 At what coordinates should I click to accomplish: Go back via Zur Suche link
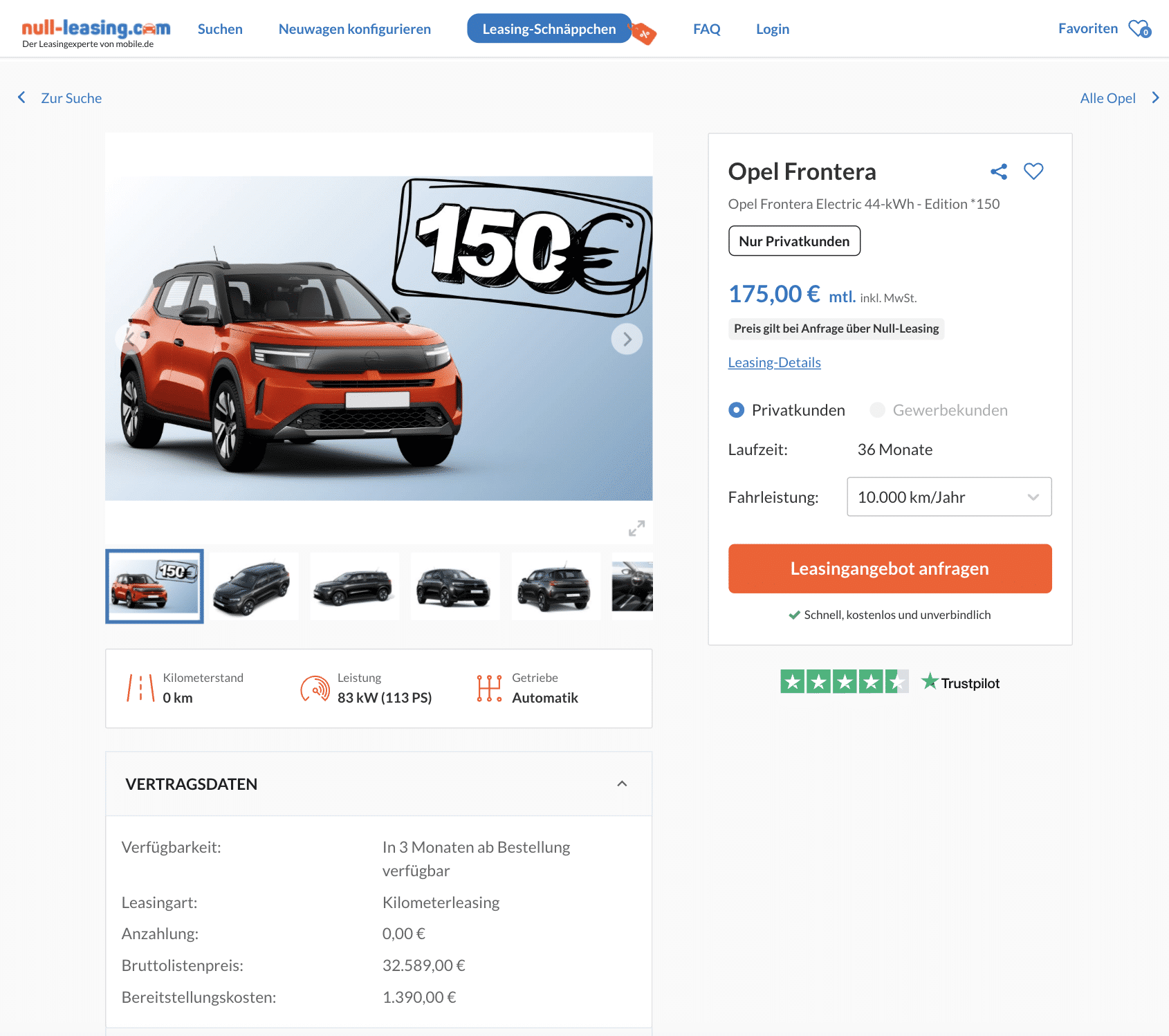[71, 98]
